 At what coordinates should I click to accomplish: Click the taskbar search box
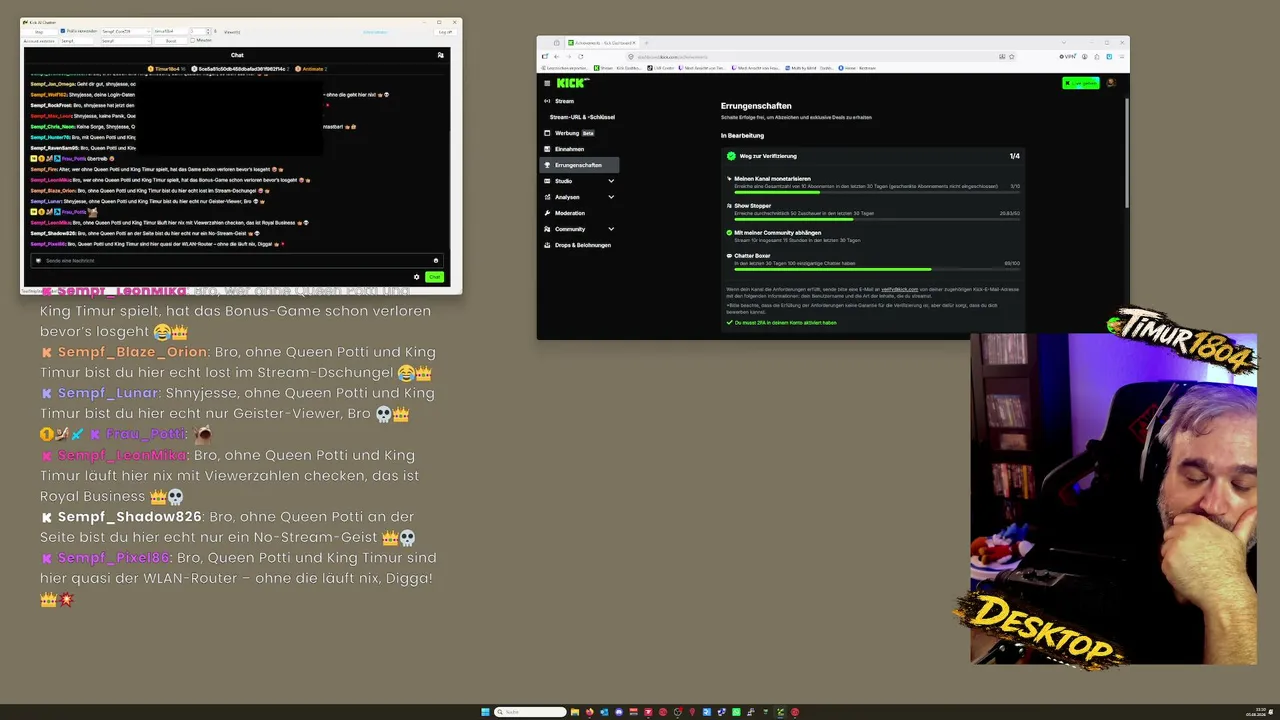(531, 712)
